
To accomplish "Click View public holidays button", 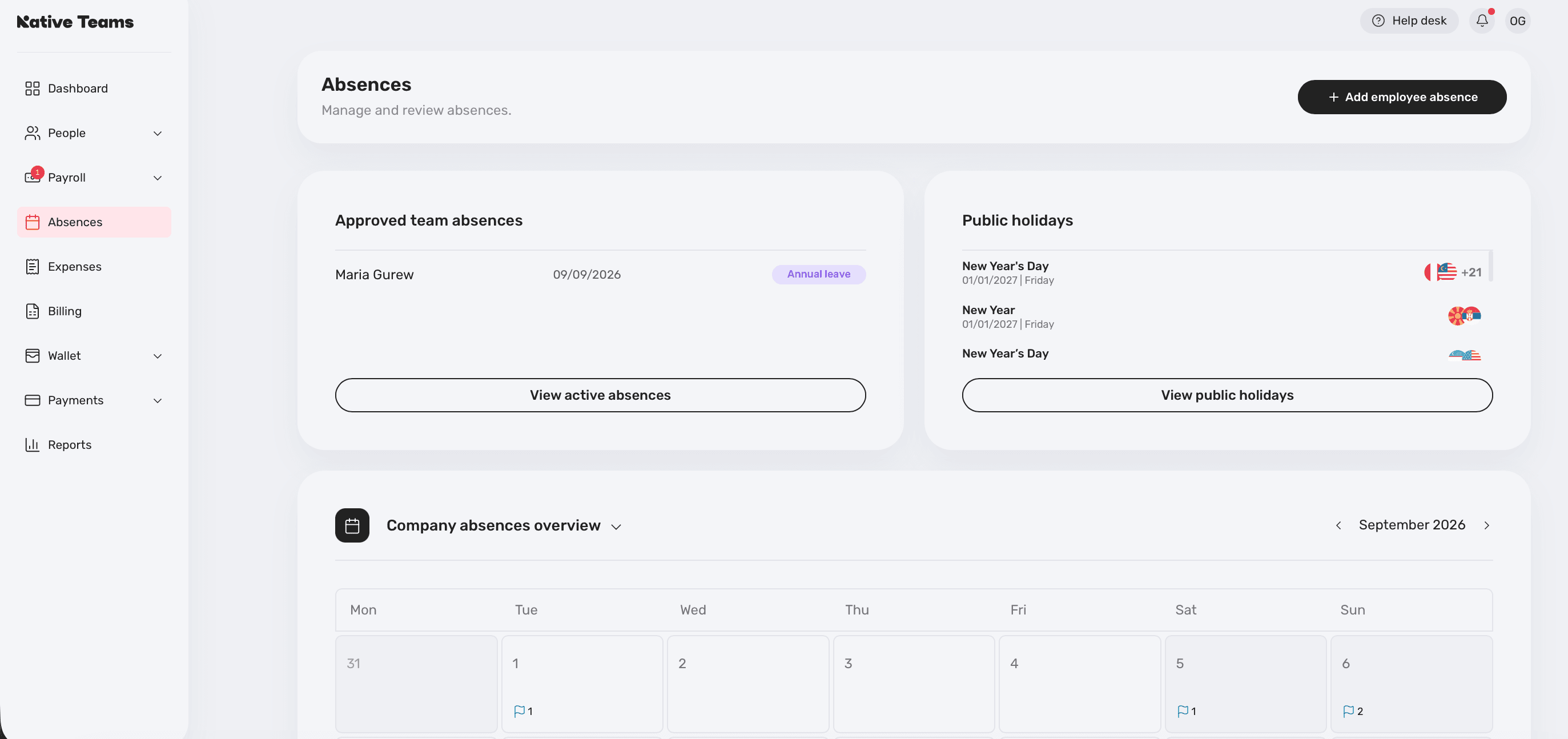I will coord(1227,395).
